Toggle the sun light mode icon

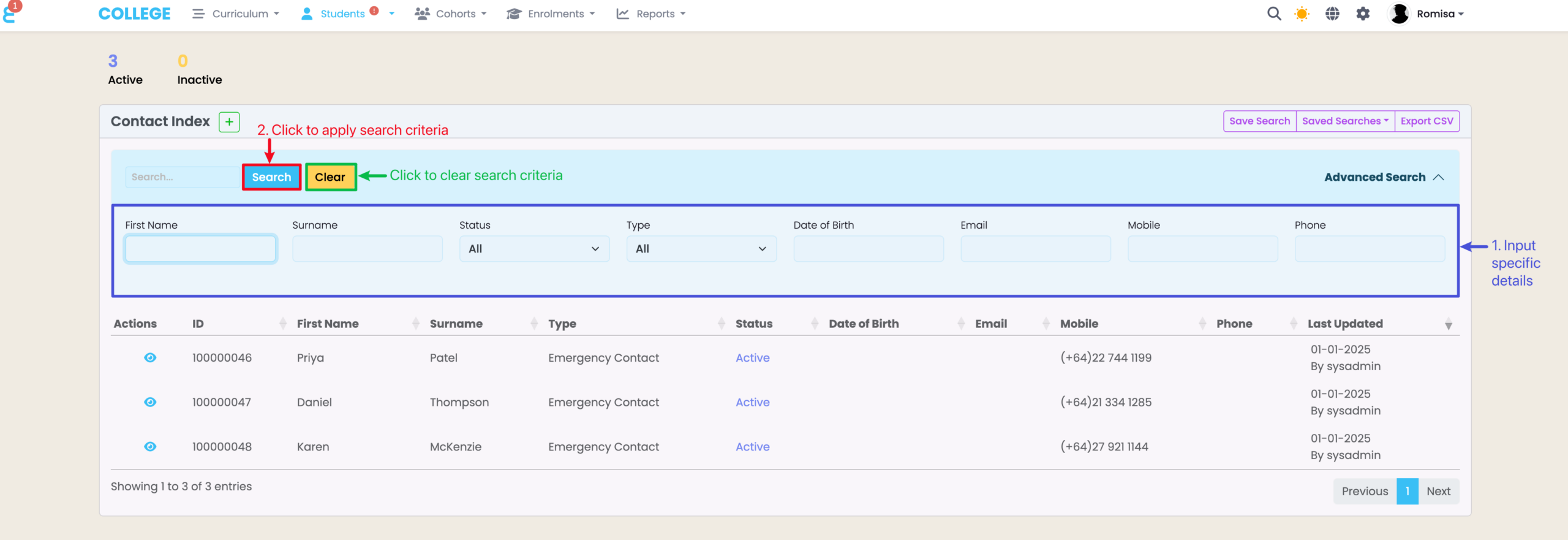point(1302,13)
